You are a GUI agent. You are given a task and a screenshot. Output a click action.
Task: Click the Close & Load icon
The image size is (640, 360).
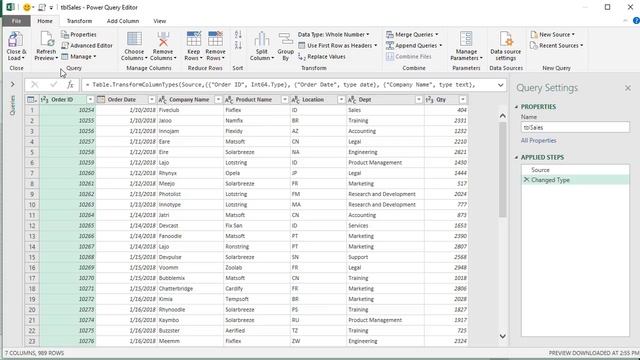pos(16,40)
